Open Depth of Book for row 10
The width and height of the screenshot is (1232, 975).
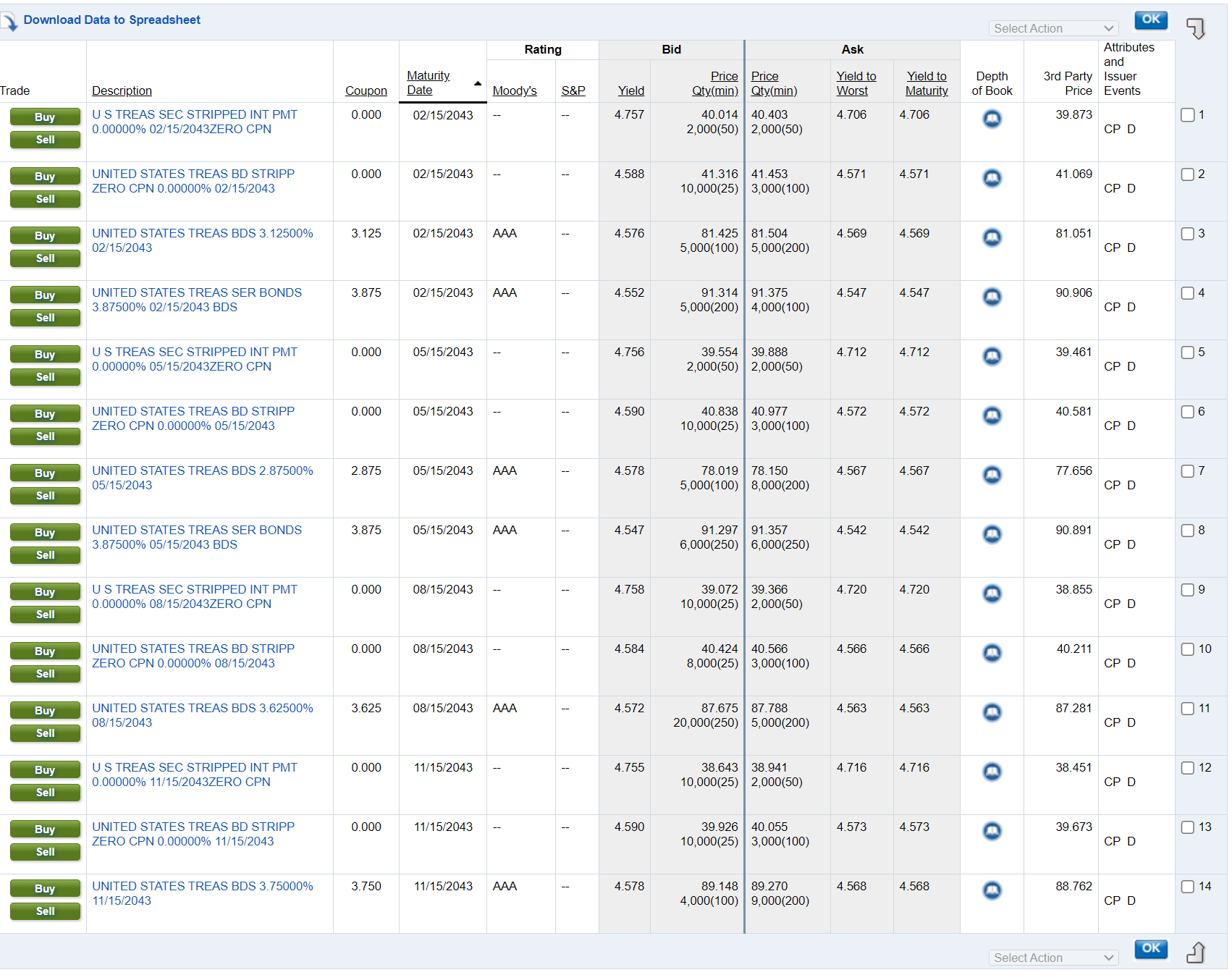[992, 653]
